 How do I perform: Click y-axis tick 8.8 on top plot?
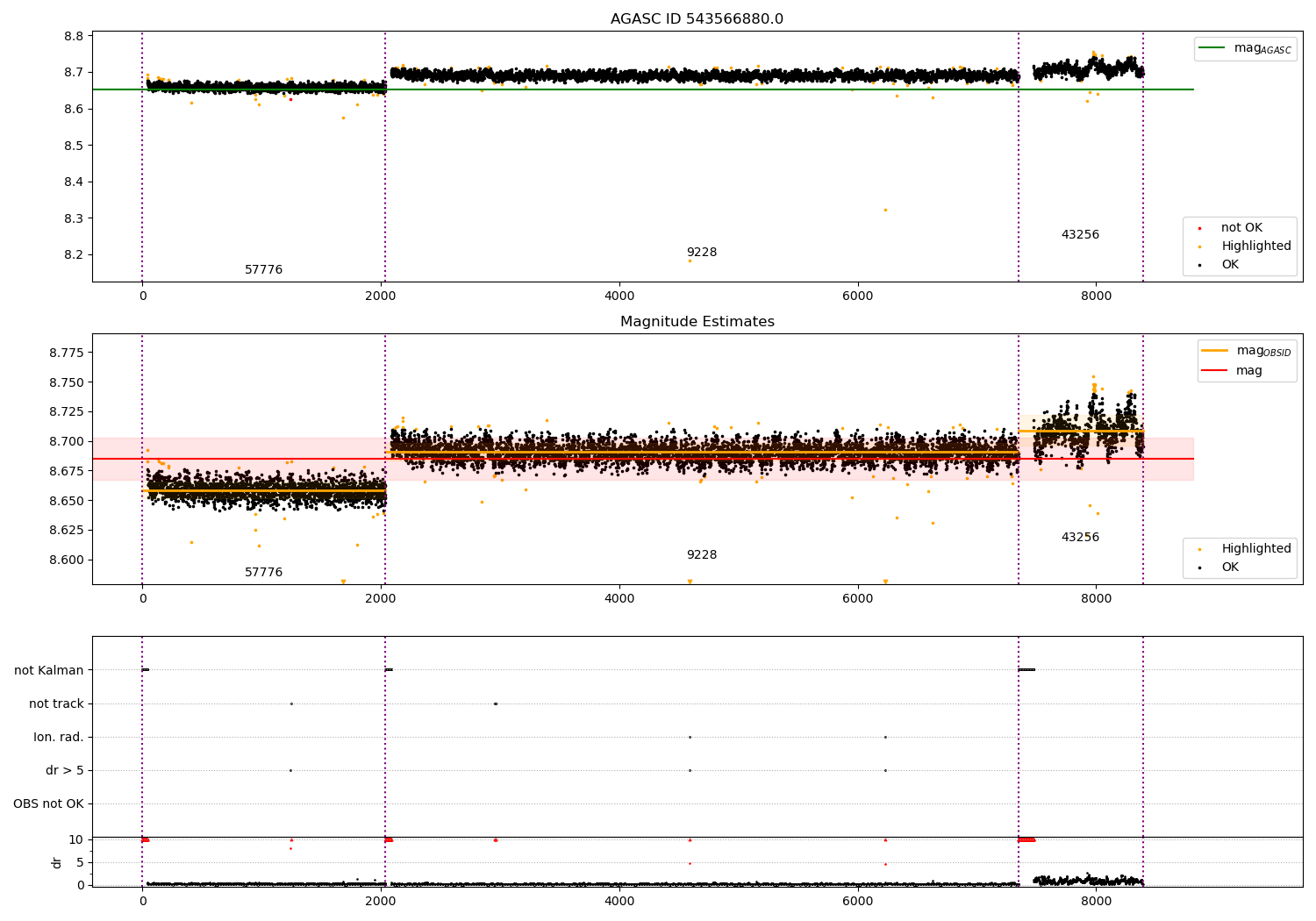pos(74,37)
